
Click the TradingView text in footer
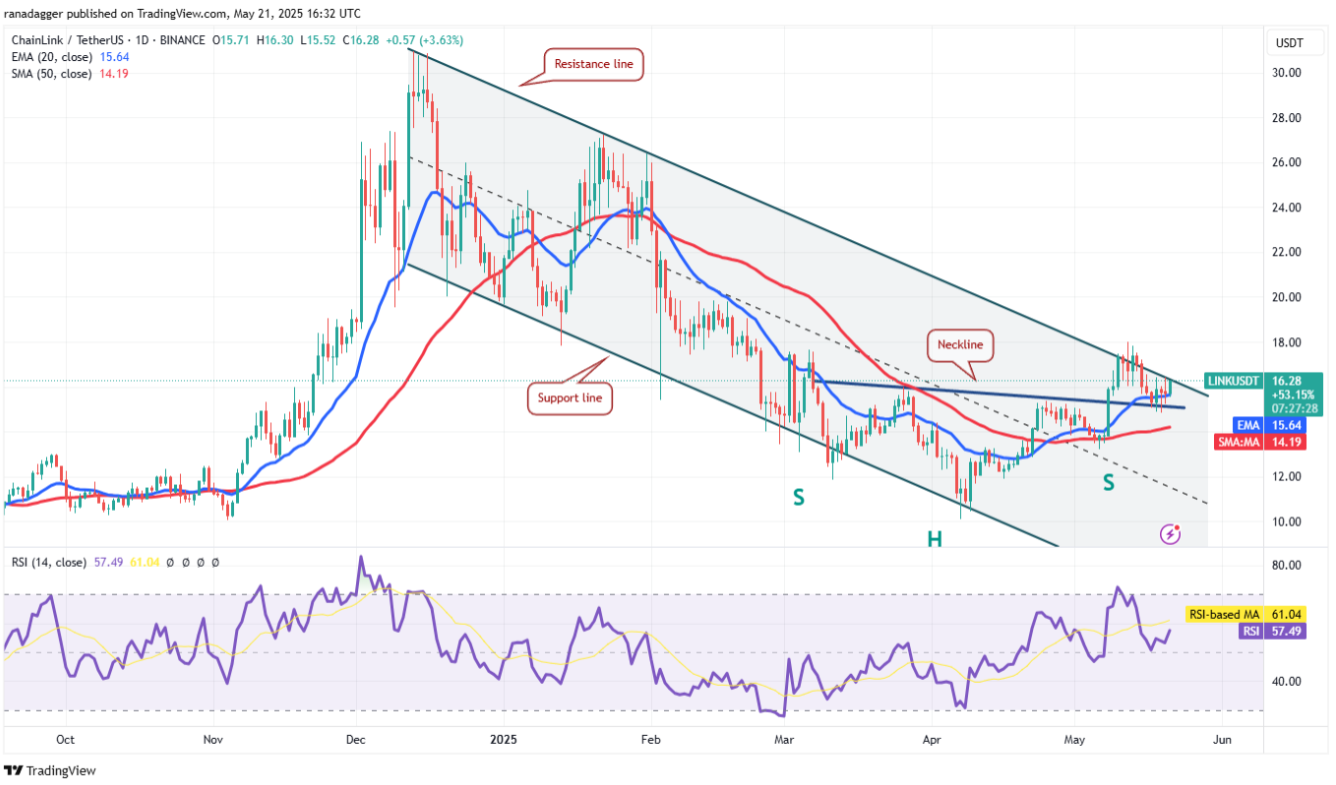click(61, 771)
